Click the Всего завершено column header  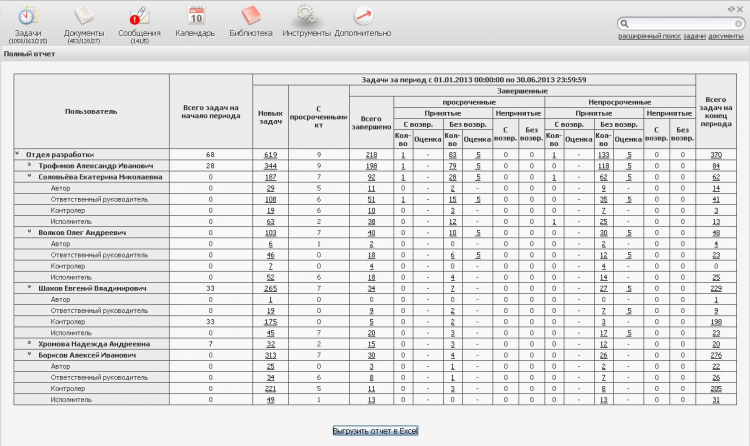click(371, 123)
